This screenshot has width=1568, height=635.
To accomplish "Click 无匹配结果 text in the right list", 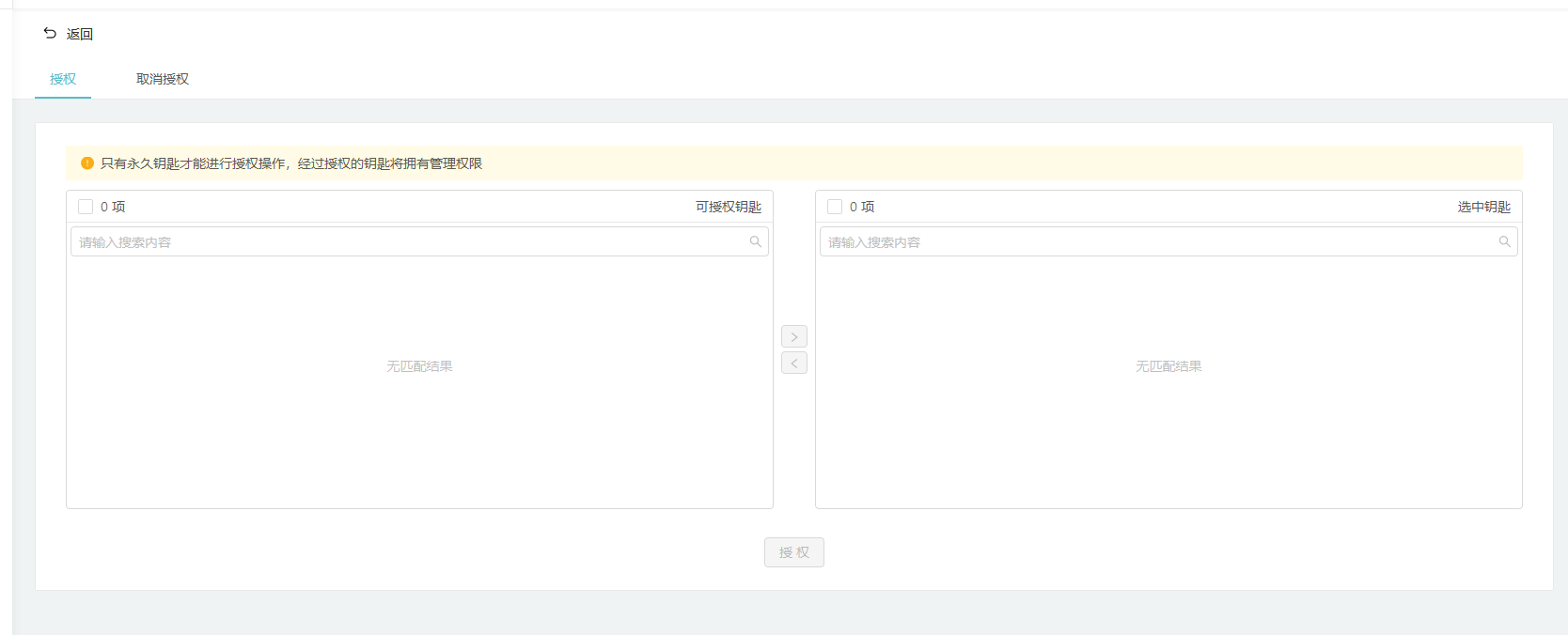I will tap(1168, 366).
